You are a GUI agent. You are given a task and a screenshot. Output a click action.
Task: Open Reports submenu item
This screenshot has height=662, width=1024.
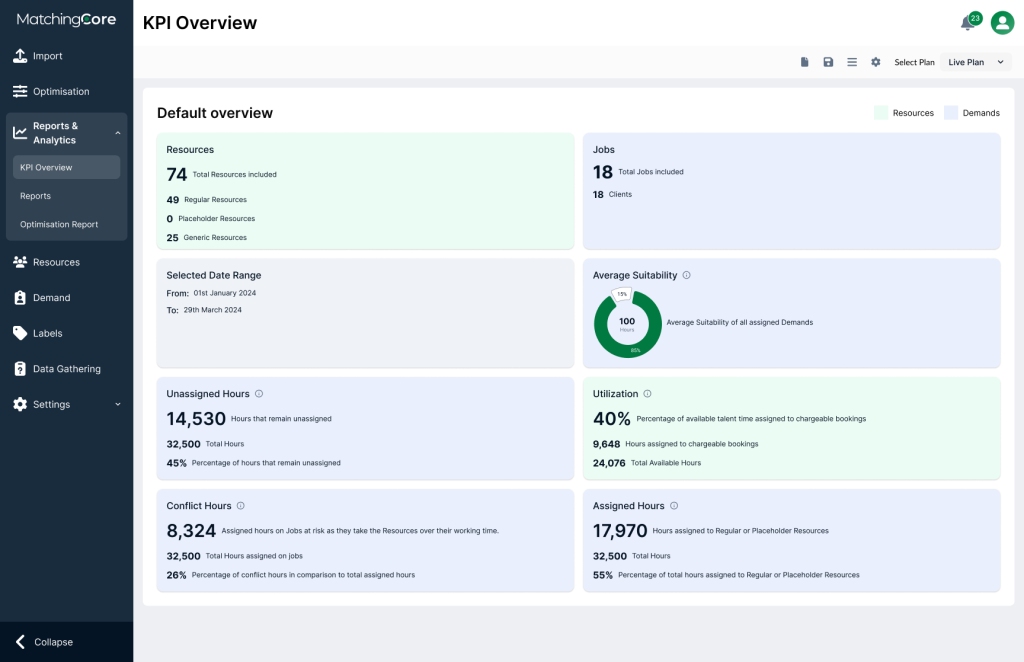click(67, 196)
